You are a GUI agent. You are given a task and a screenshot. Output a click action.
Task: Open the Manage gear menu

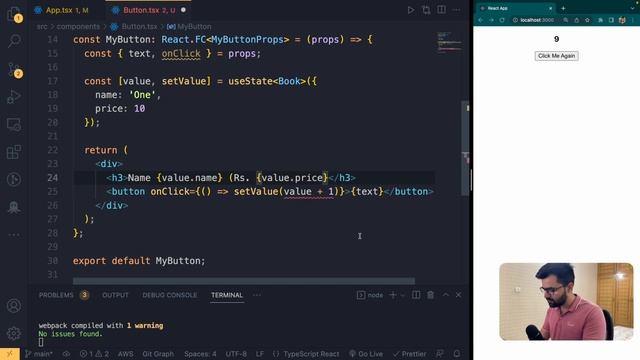[14, 333]
